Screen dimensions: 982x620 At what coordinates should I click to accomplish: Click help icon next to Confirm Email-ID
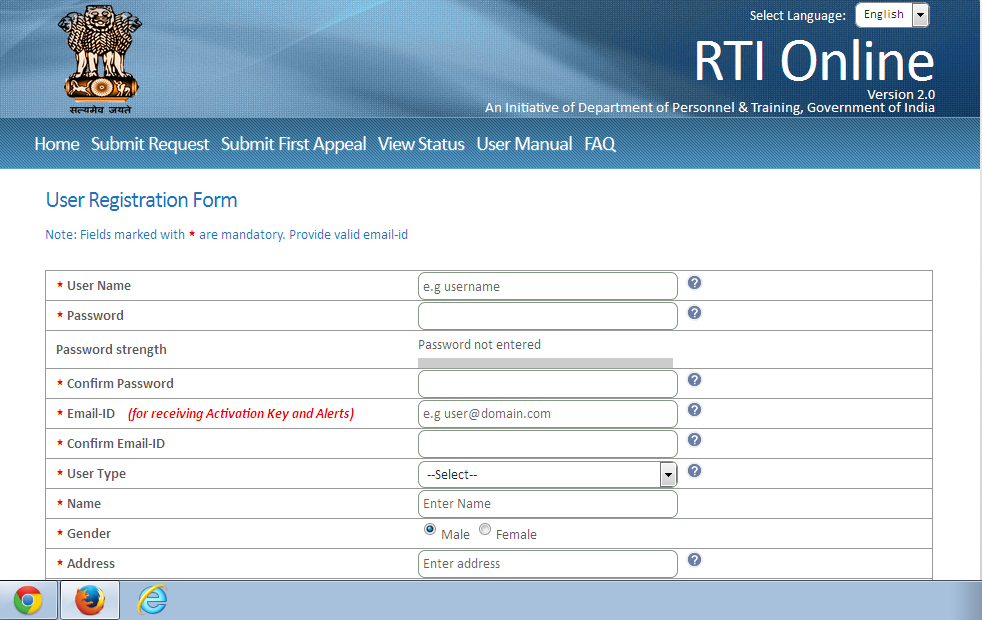pos(694,439)
